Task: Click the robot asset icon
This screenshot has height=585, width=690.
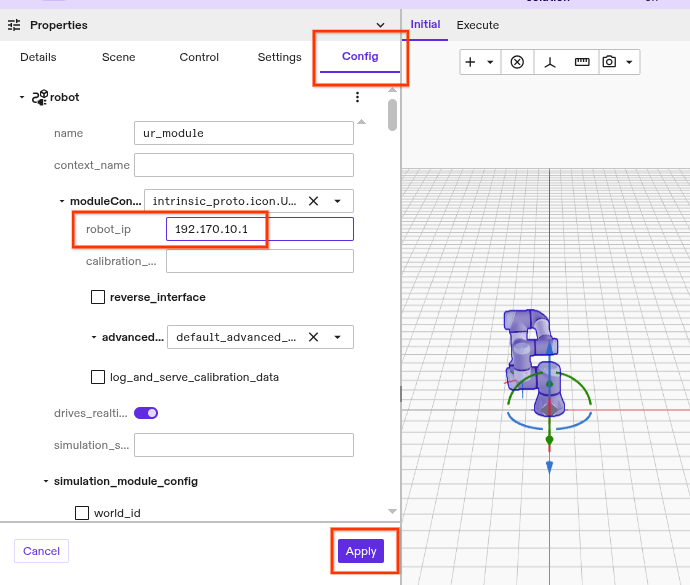Action: tap(40, 97)
